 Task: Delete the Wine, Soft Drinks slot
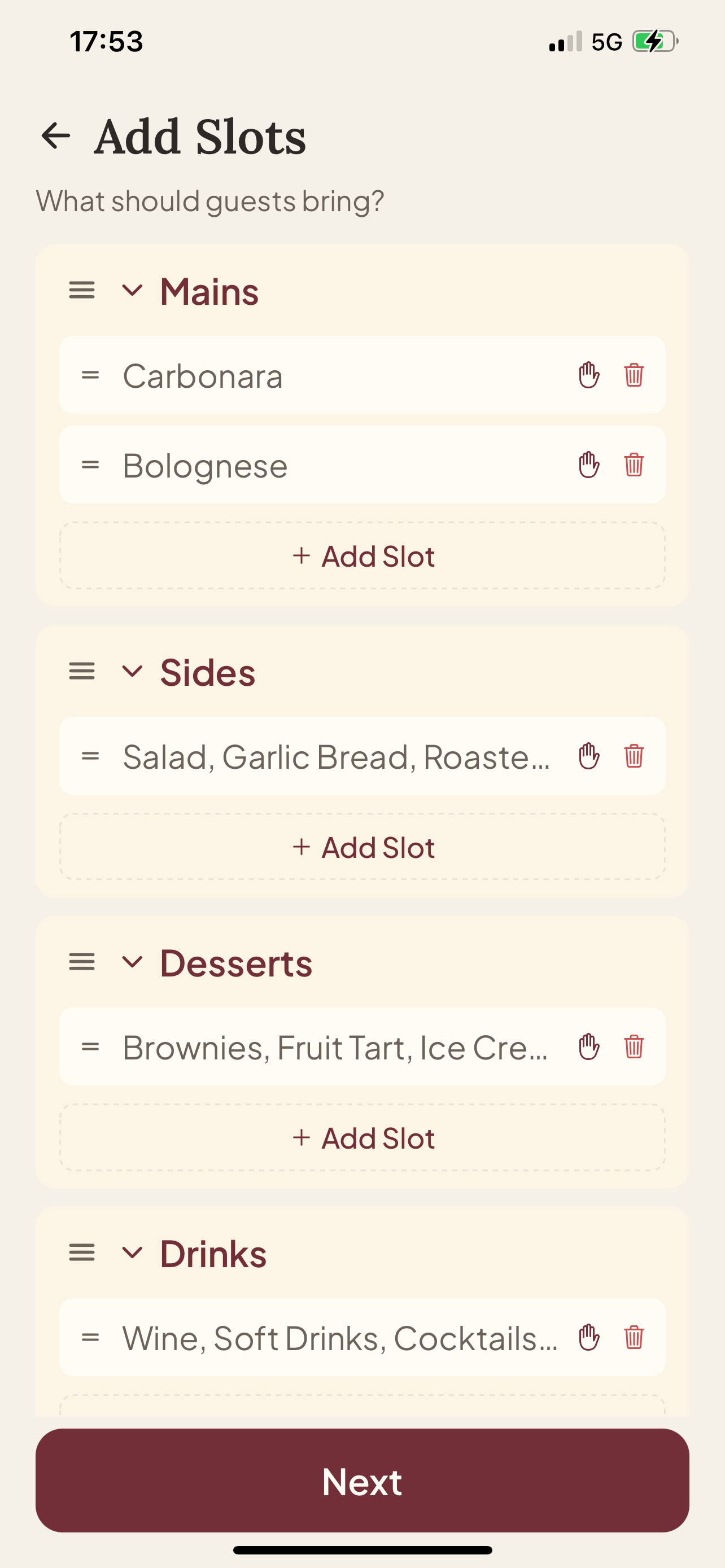[634, 1337]
